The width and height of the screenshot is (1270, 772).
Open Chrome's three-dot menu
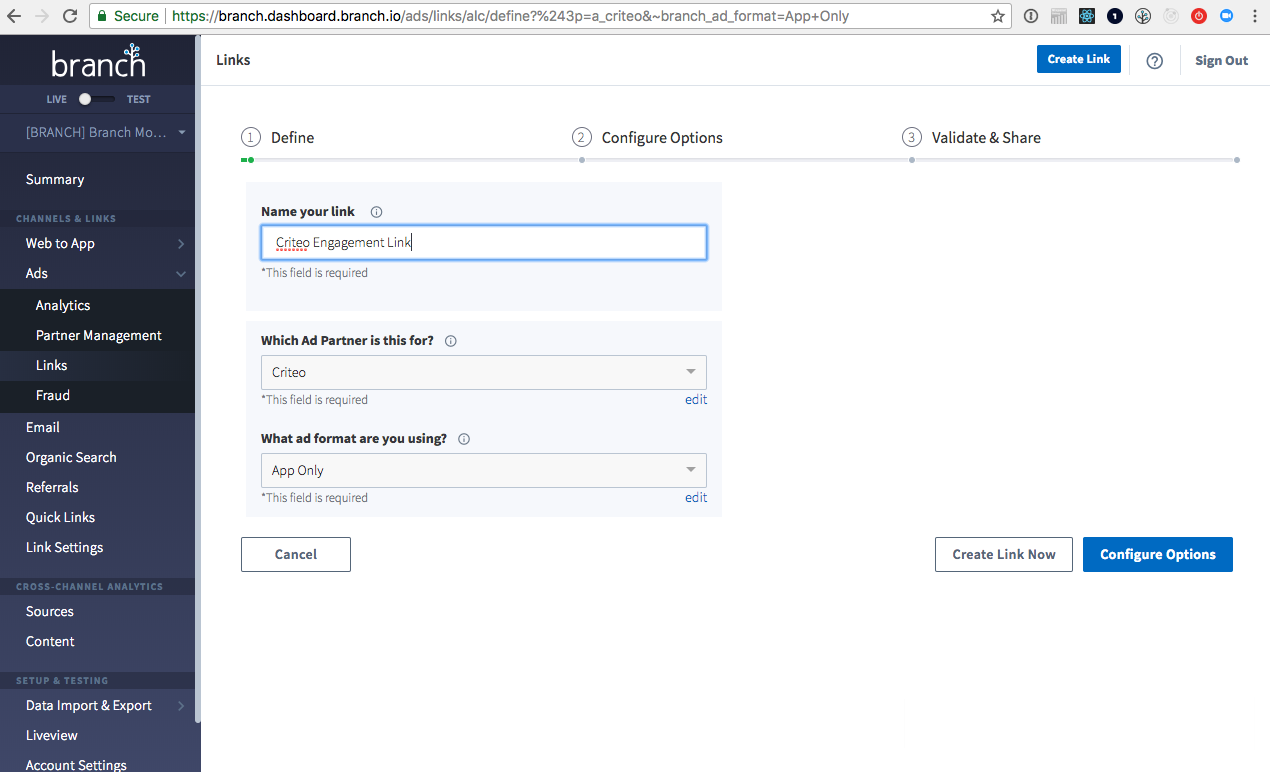1254,16
